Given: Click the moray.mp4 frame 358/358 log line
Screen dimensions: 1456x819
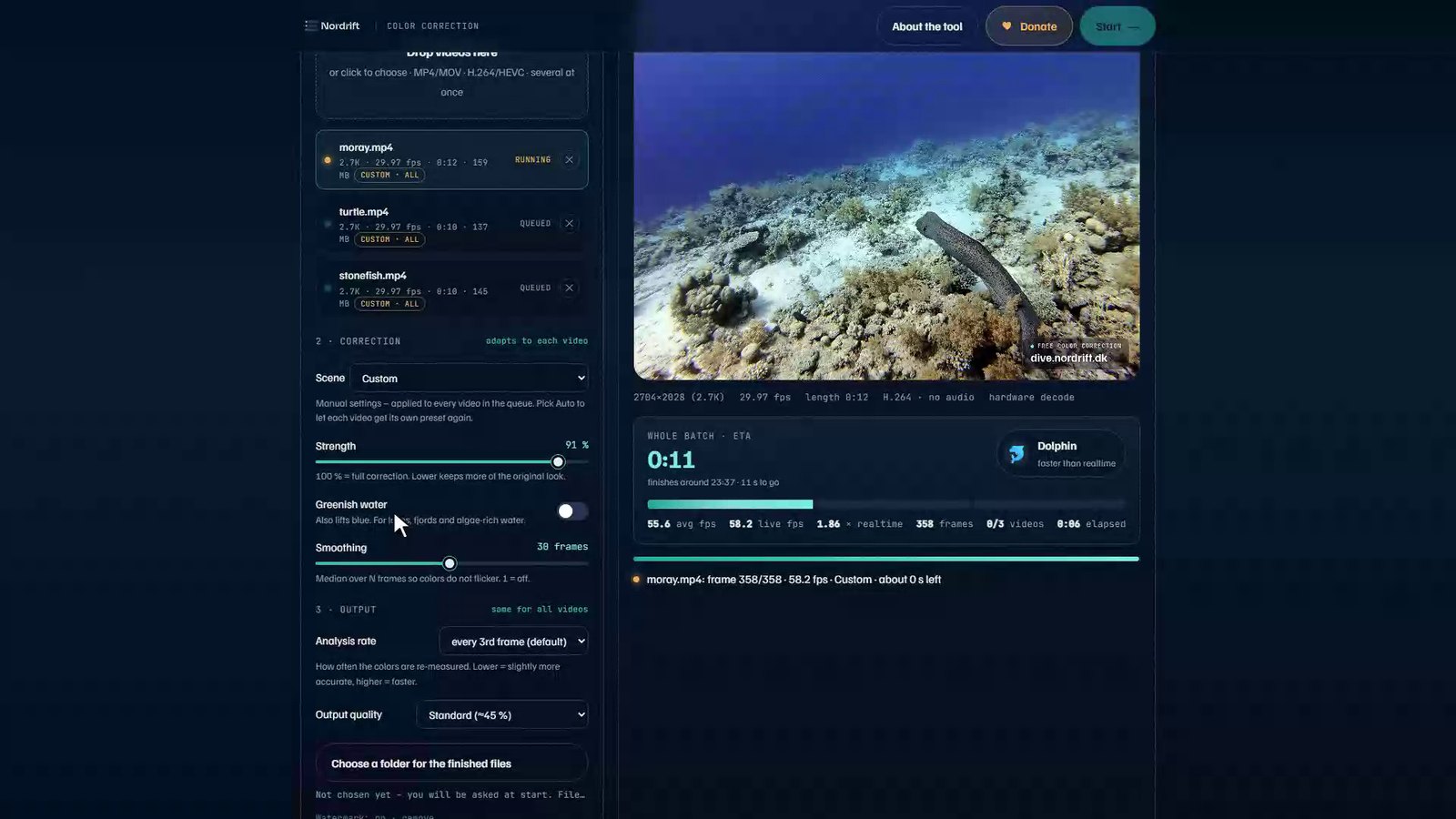Looking at the screenshot, I should (x=794, y=580).
